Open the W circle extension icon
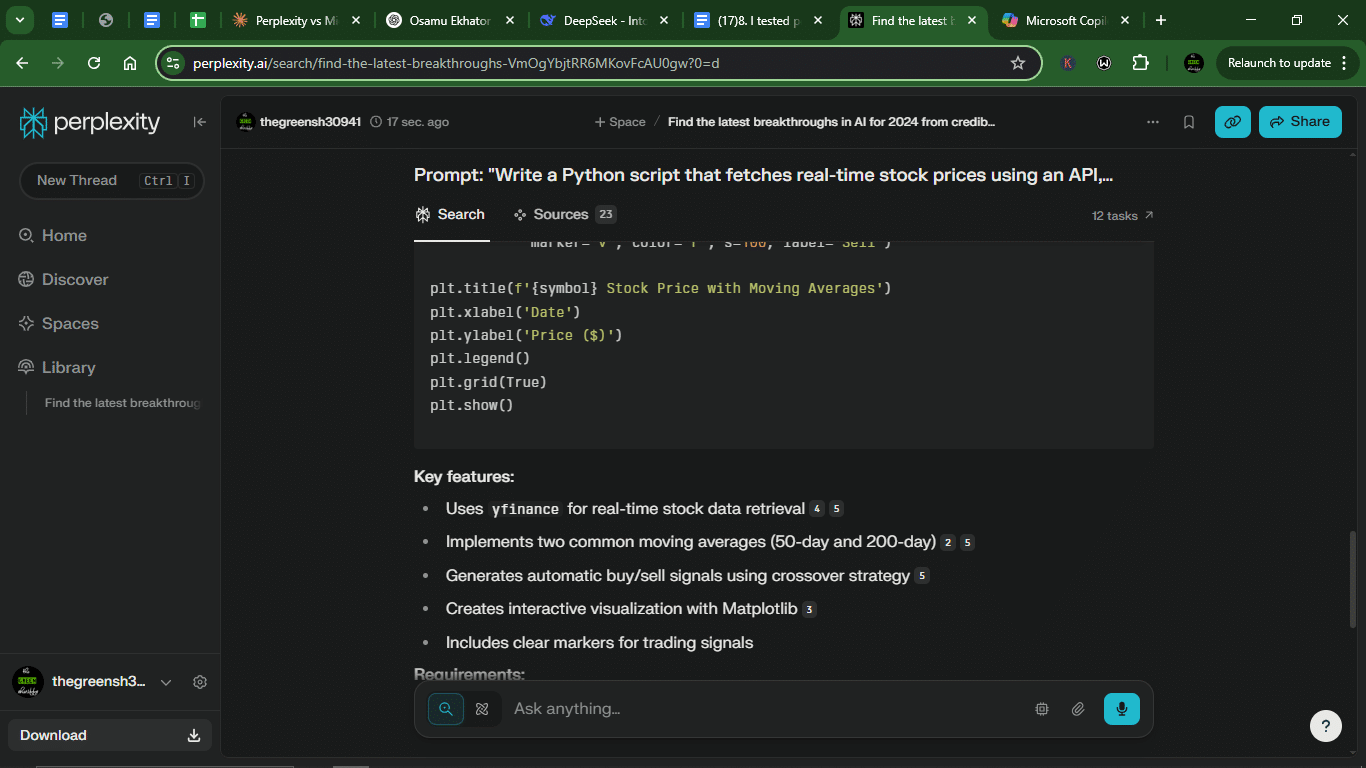 point(1104,63)
